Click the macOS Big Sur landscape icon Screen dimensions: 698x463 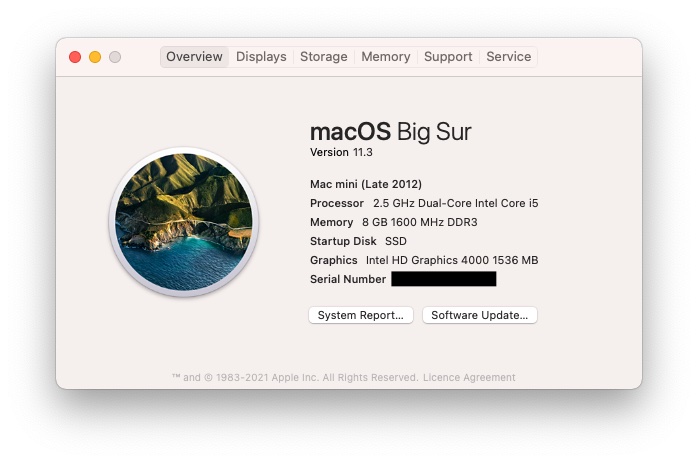click(184, 222)
